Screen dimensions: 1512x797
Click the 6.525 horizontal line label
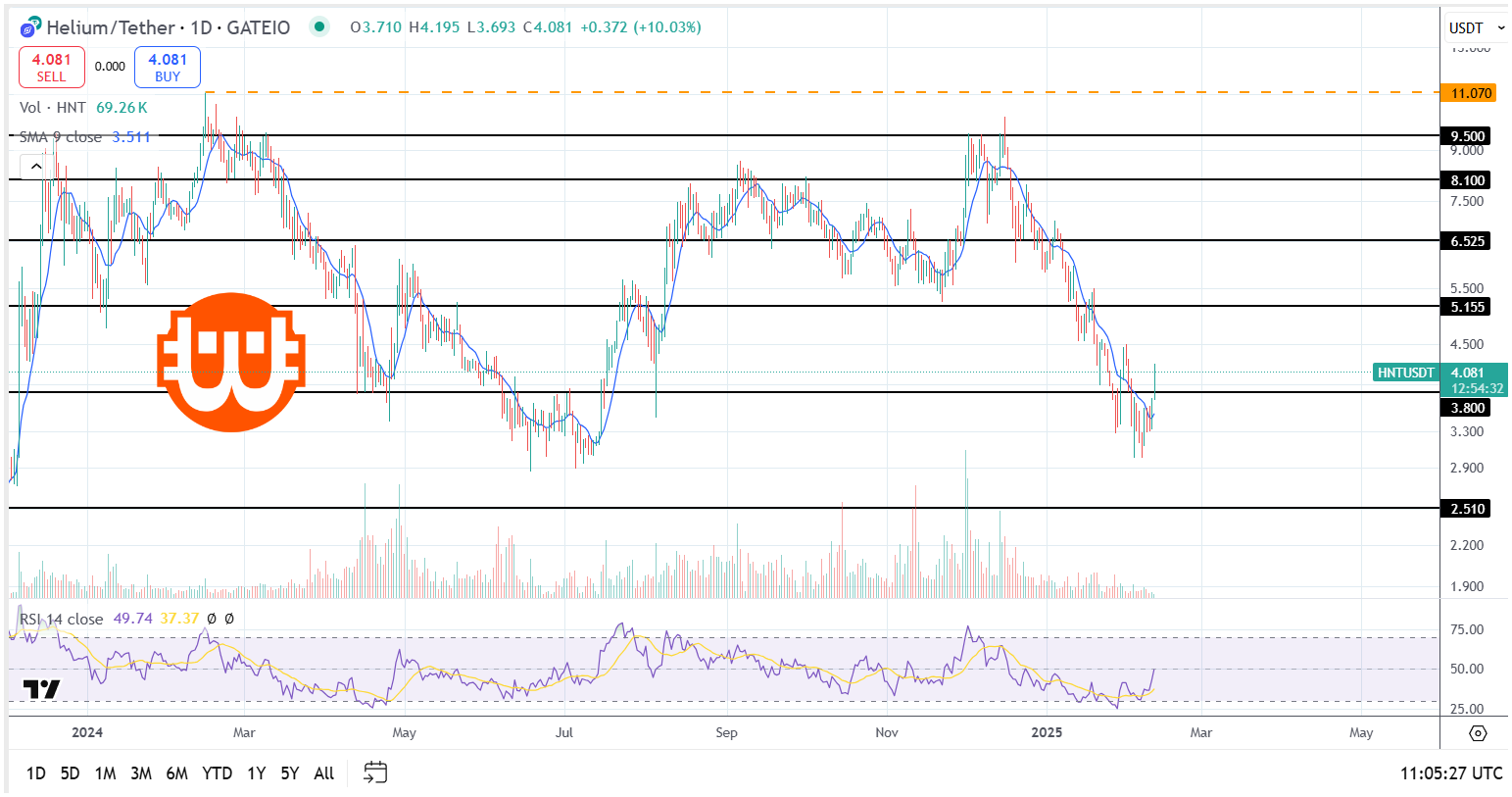pos(1467,241)
